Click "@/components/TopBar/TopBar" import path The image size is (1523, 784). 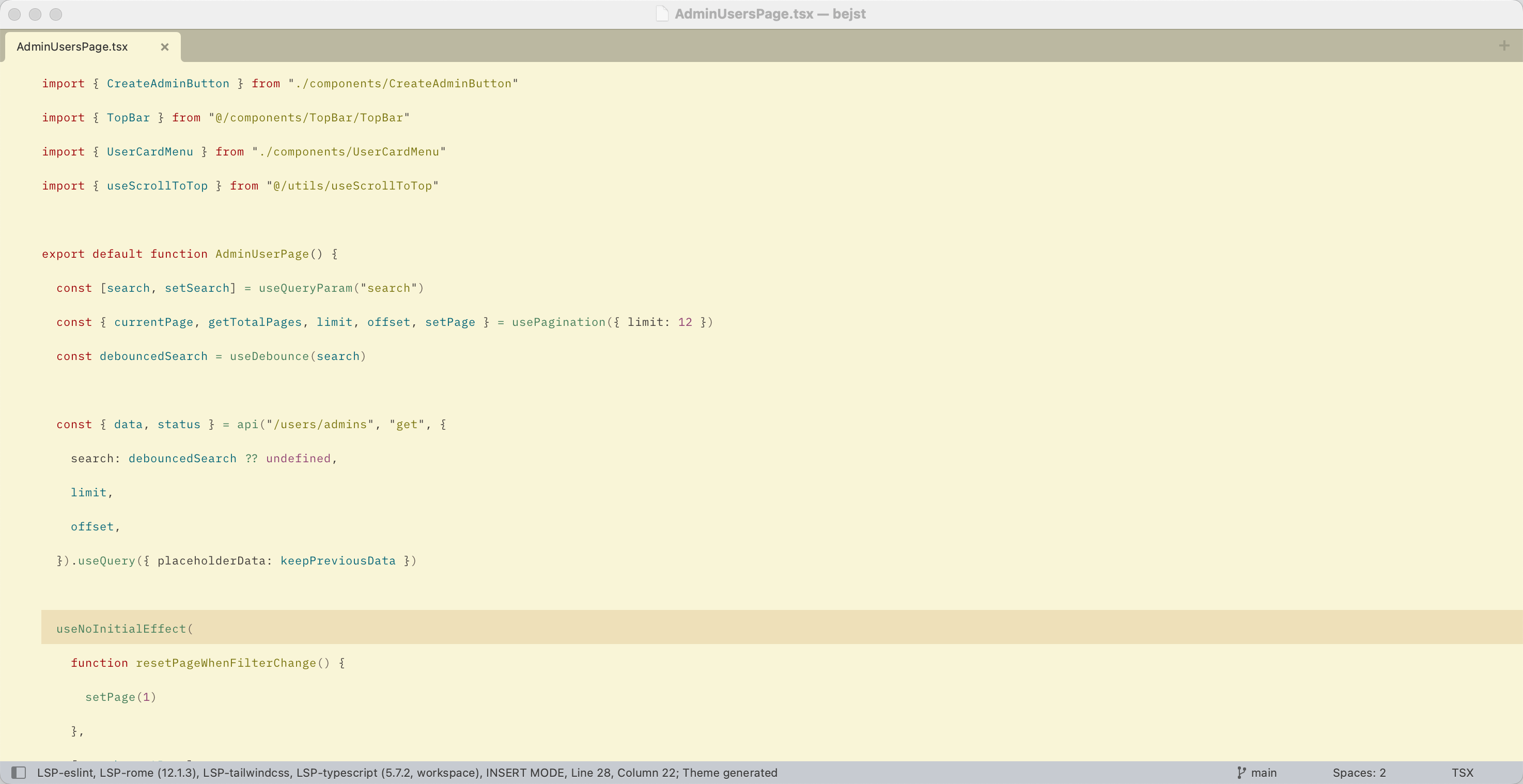tap(309, 118)
